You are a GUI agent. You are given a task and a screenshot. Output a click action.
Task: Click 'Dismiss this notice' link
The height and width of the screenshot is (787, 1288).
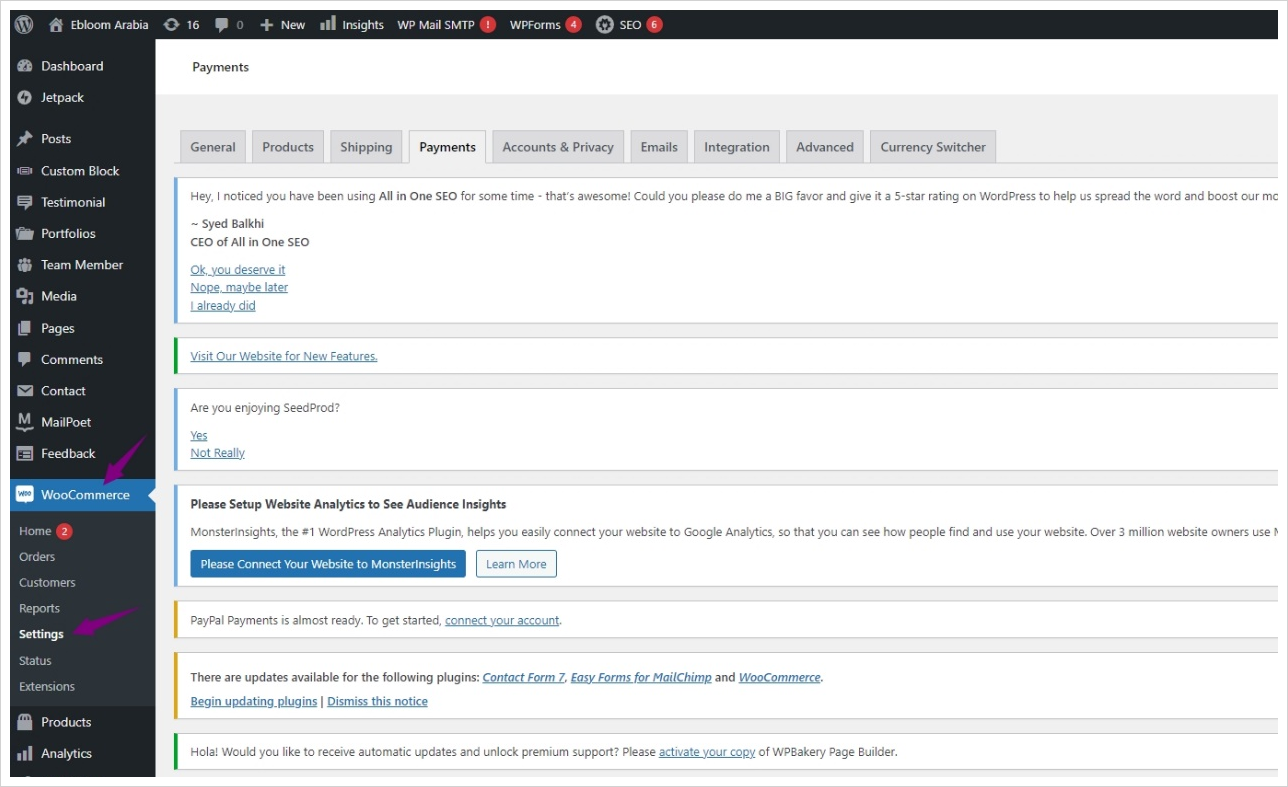coord(377,702)
